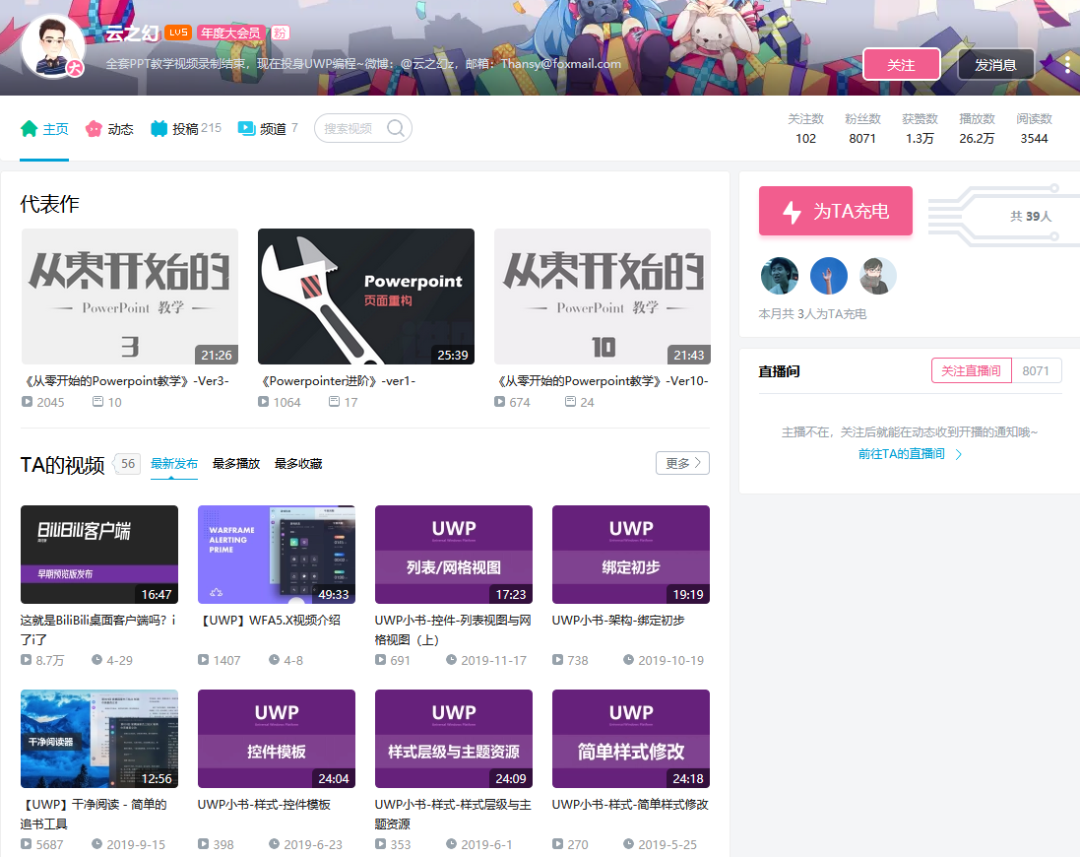Click the 关注 follow button
Viewport: 1080px width, 857px height.
(x=901, y=64)
